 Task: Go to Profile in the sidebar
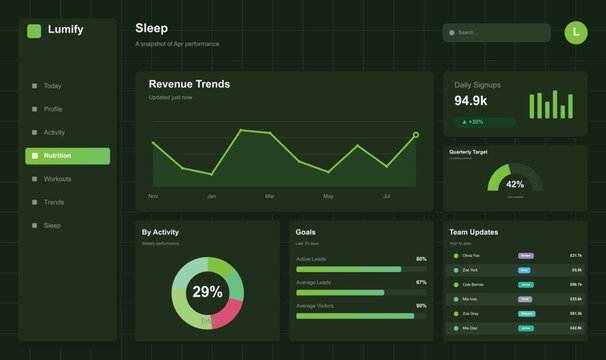[68, 109]
